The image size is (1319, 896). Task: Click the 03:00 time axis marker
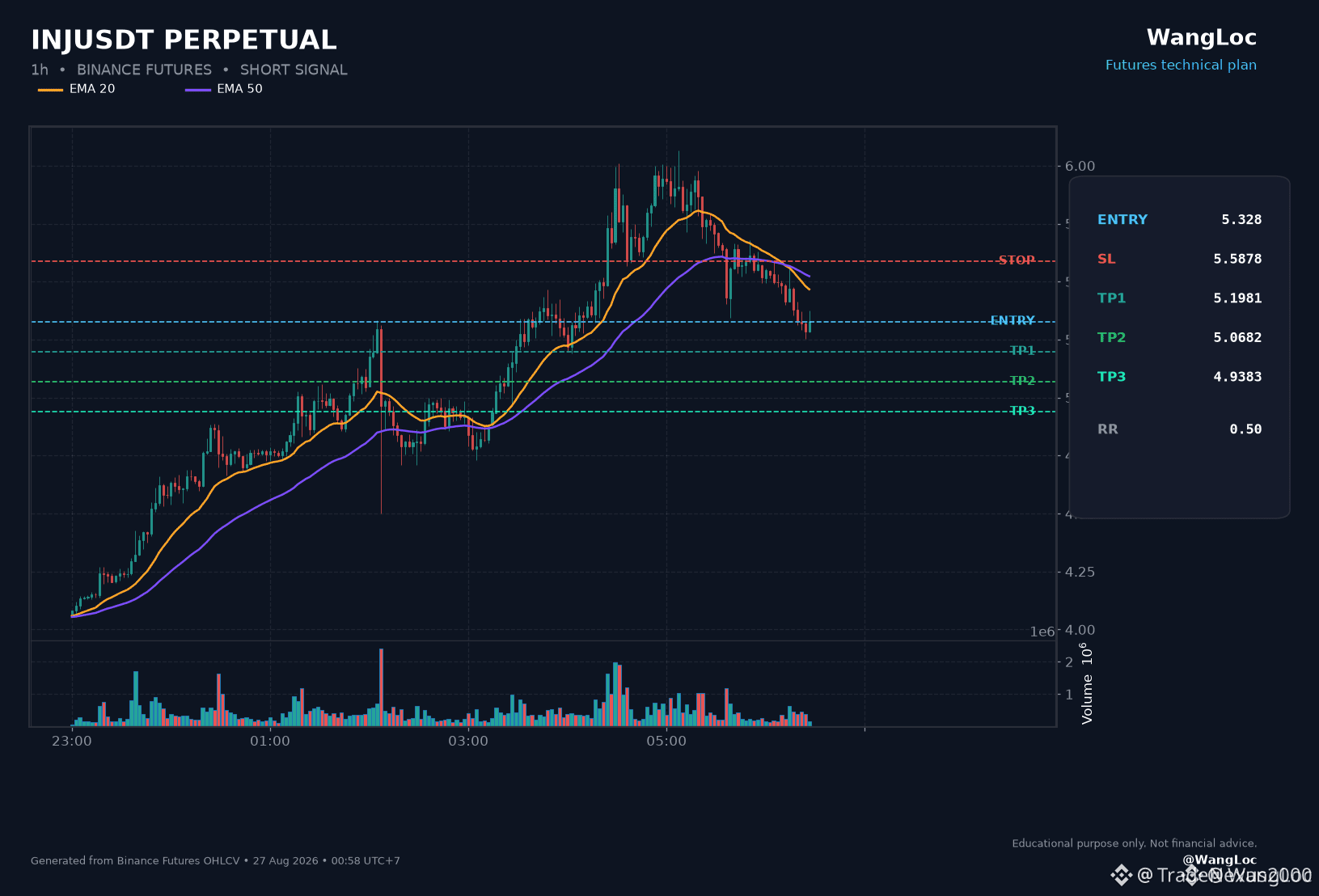[x=468, y=741]
